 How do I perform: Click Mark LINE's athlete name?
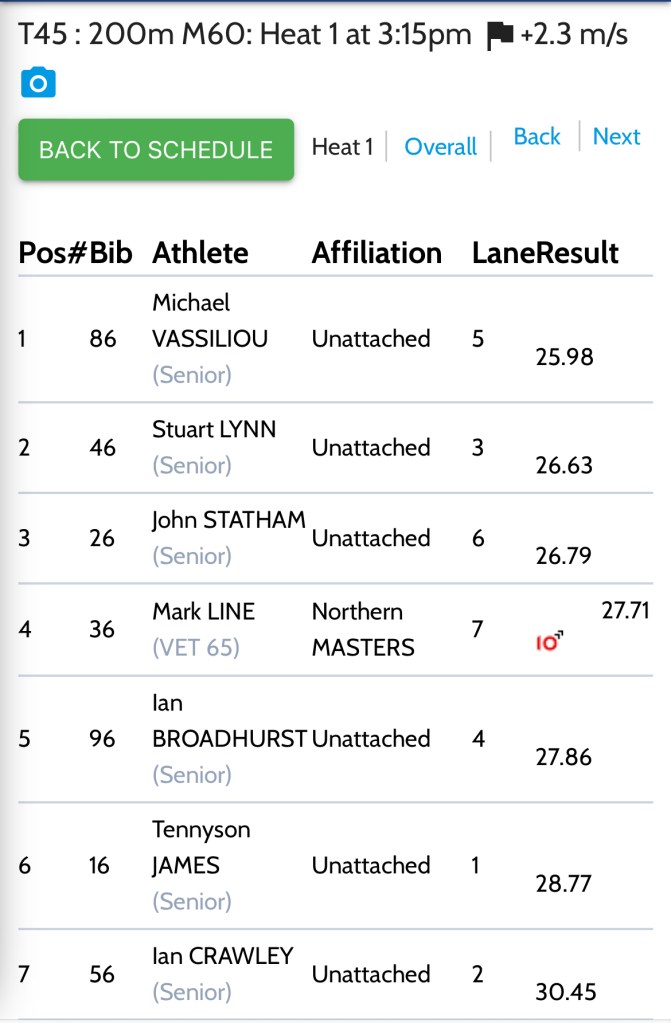pyautogui.click(x=203, y=611)
